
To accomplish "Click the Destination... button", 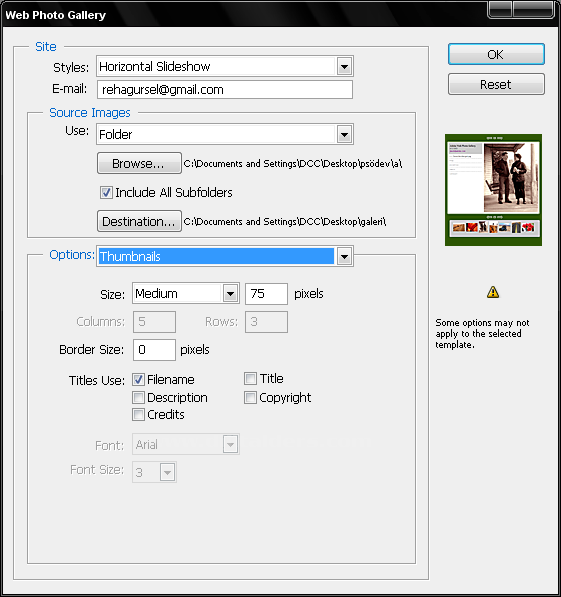I will [x=139, y=221].
